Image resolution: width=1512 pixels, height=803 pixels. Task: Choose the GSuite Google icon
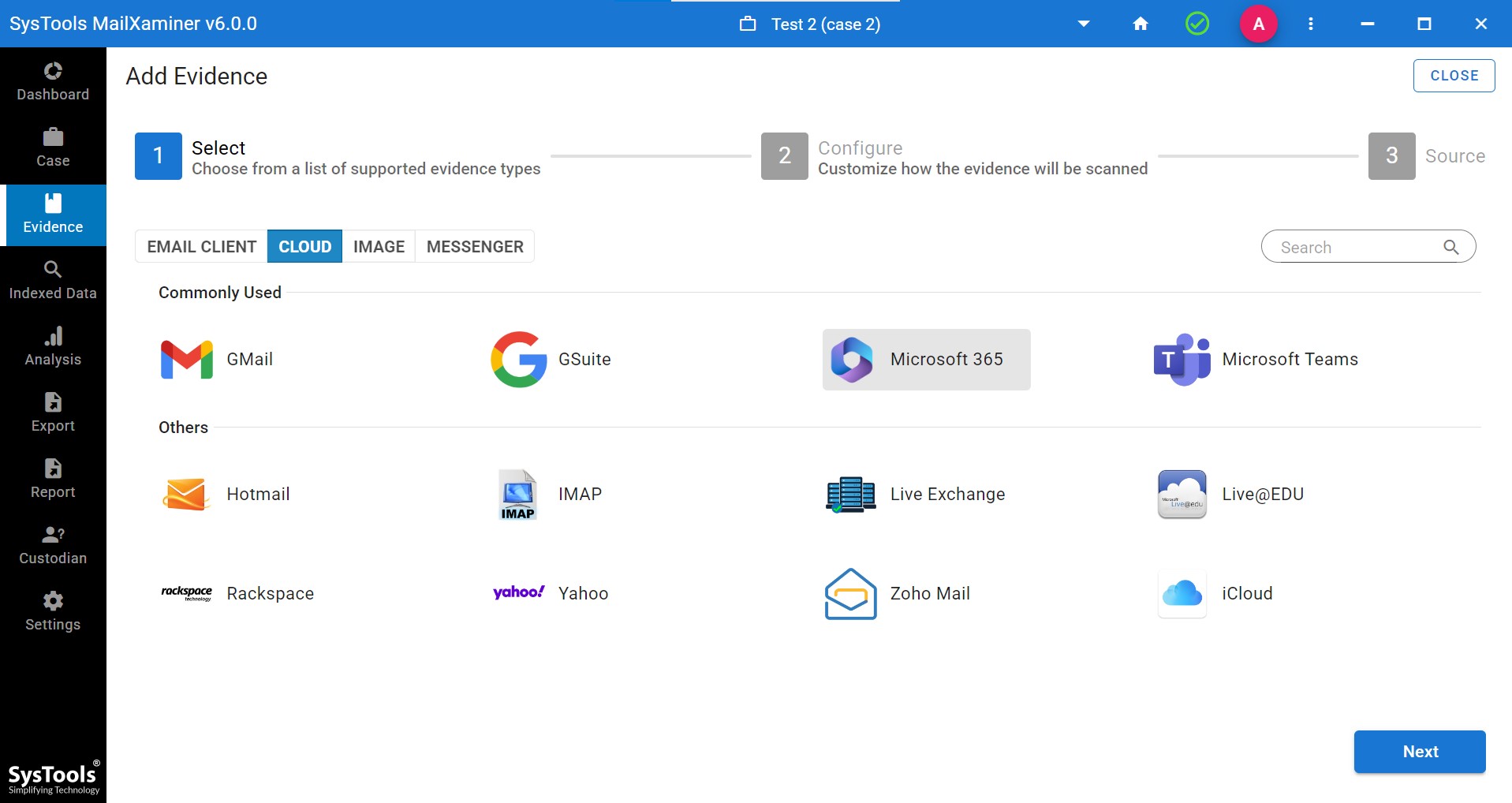click(518, 360)
